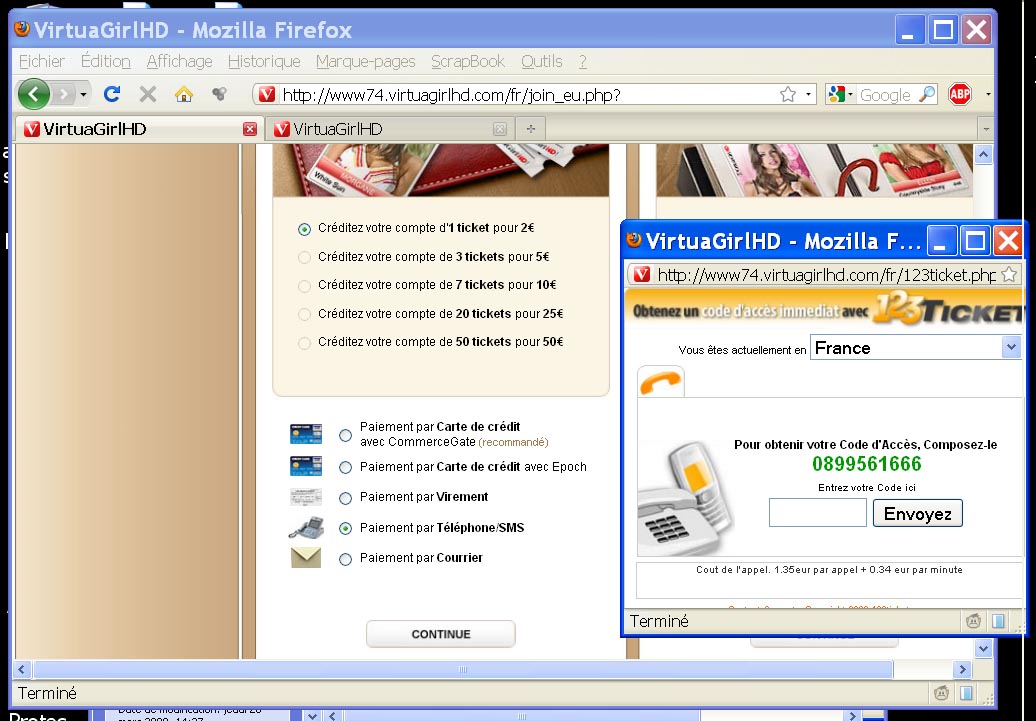
Task: Click the horizontal scrollbar left arrow
Action: tap(22, 669)
